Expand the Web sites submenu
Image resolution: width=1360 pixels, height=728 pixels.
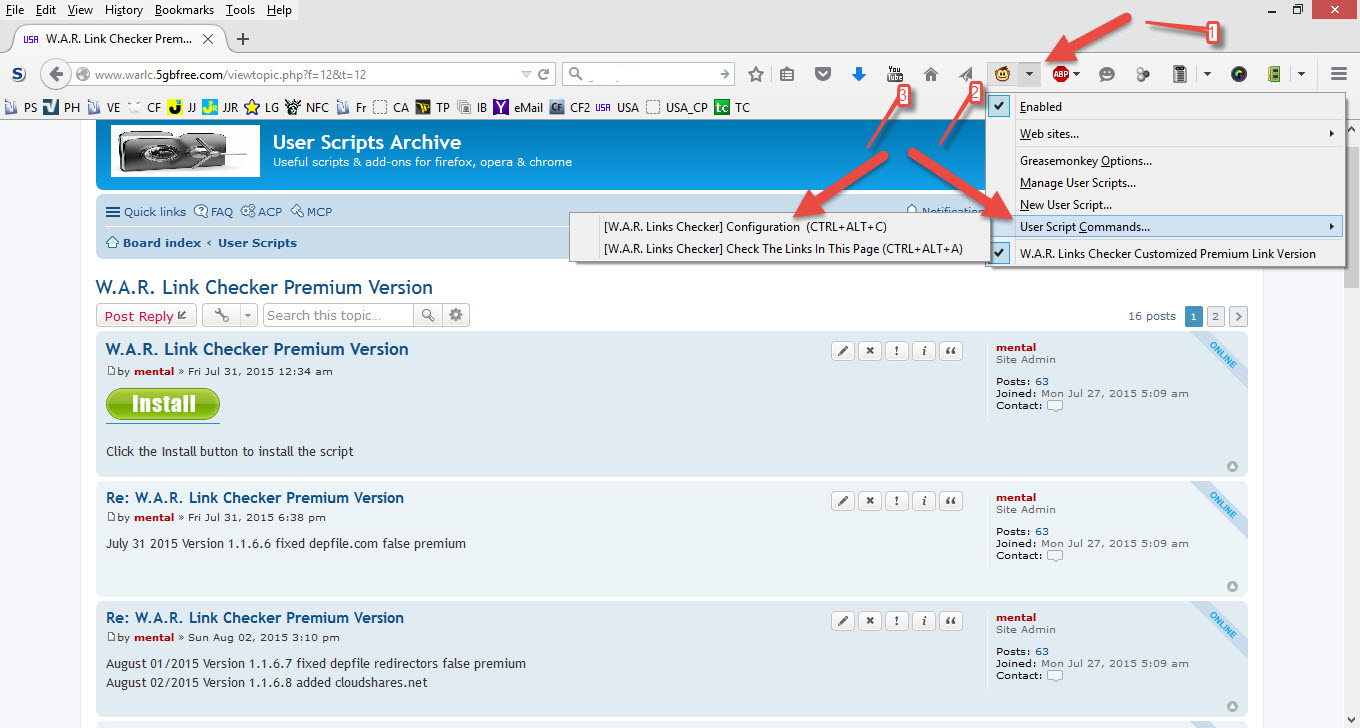[x=1049, y=134]
